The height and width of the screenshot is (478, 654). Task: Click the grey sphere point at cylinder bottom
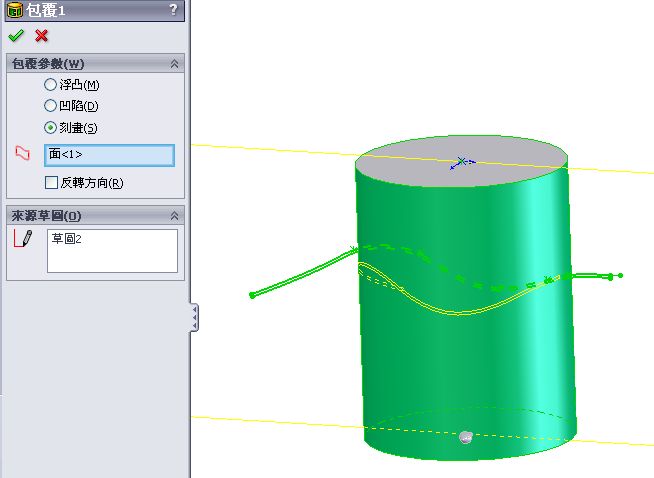tap(465, 437)
